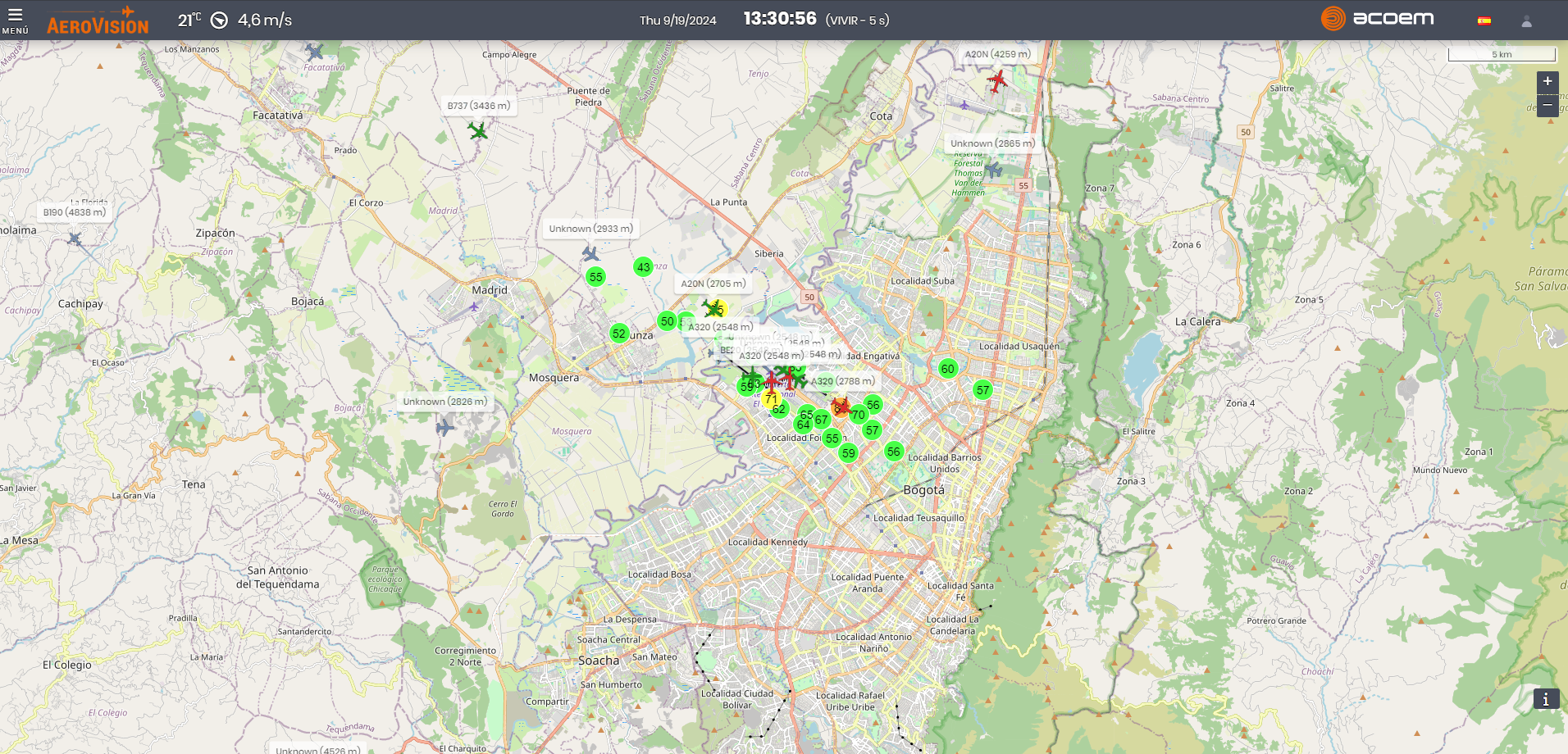Click the 5 km map scale bar

coord(1502,54)
